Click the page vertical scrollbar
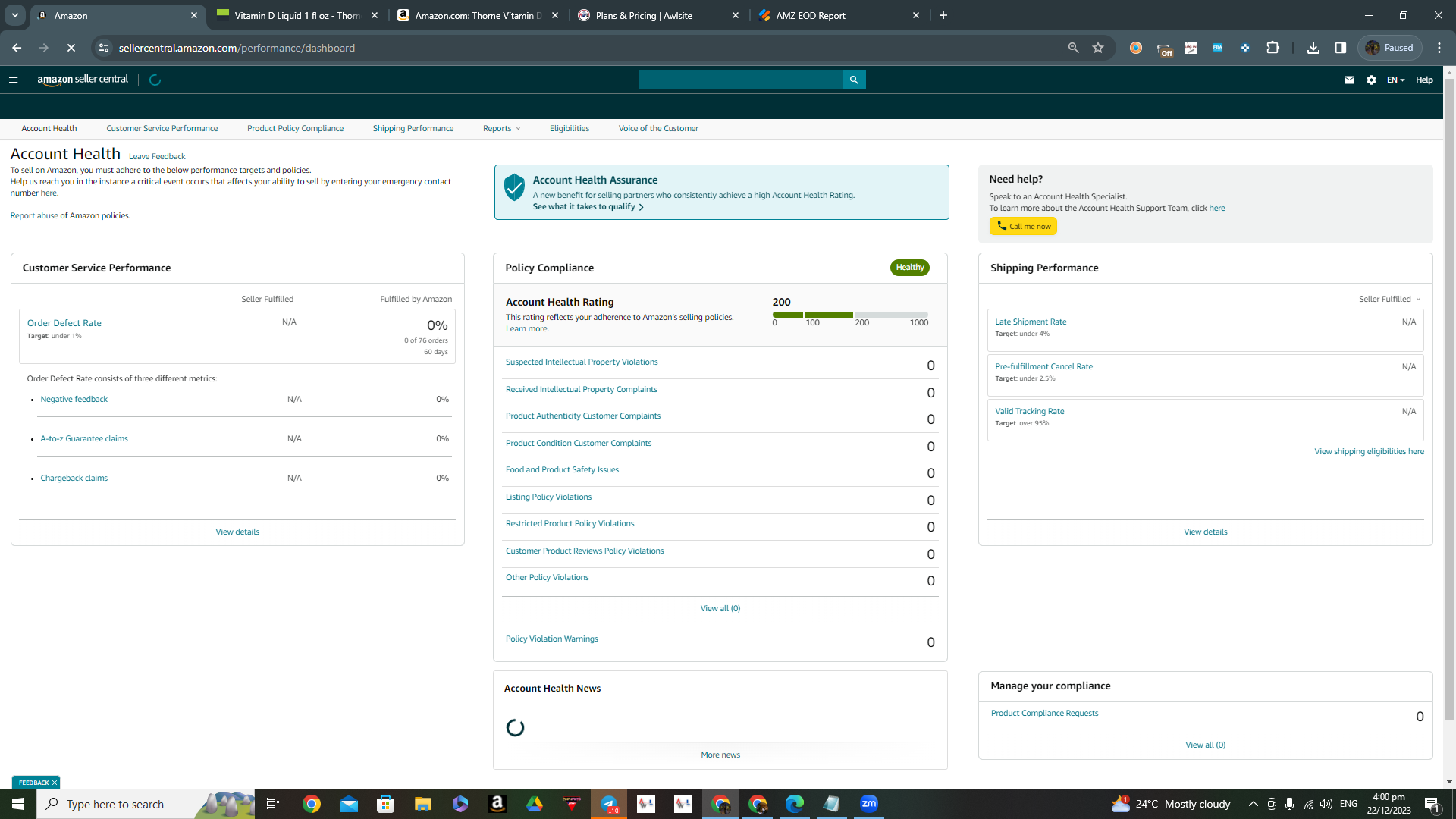The image size is (1456, 819). pos(1449,398)
